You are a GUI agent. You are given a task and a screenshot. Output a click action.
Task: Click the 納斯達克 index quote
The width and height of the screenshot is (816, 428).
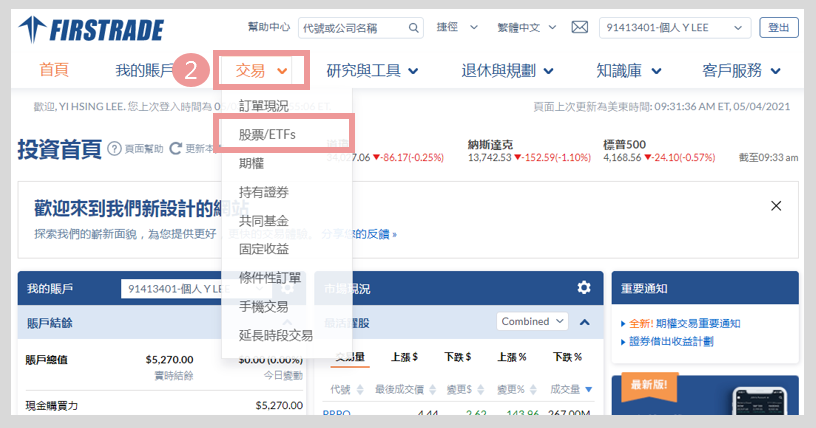pyautogui.click(x=529, y=151)
